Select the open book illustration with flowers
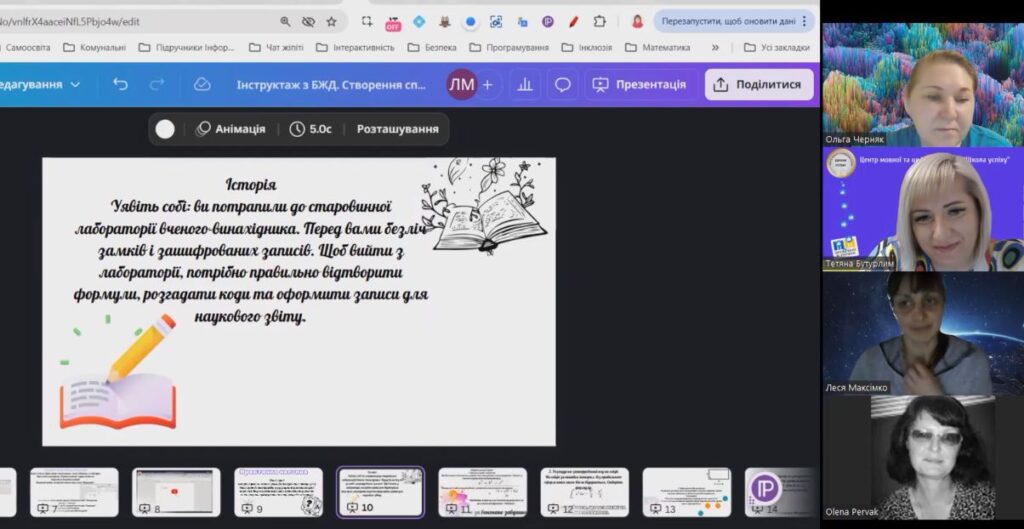 point(484,206)
